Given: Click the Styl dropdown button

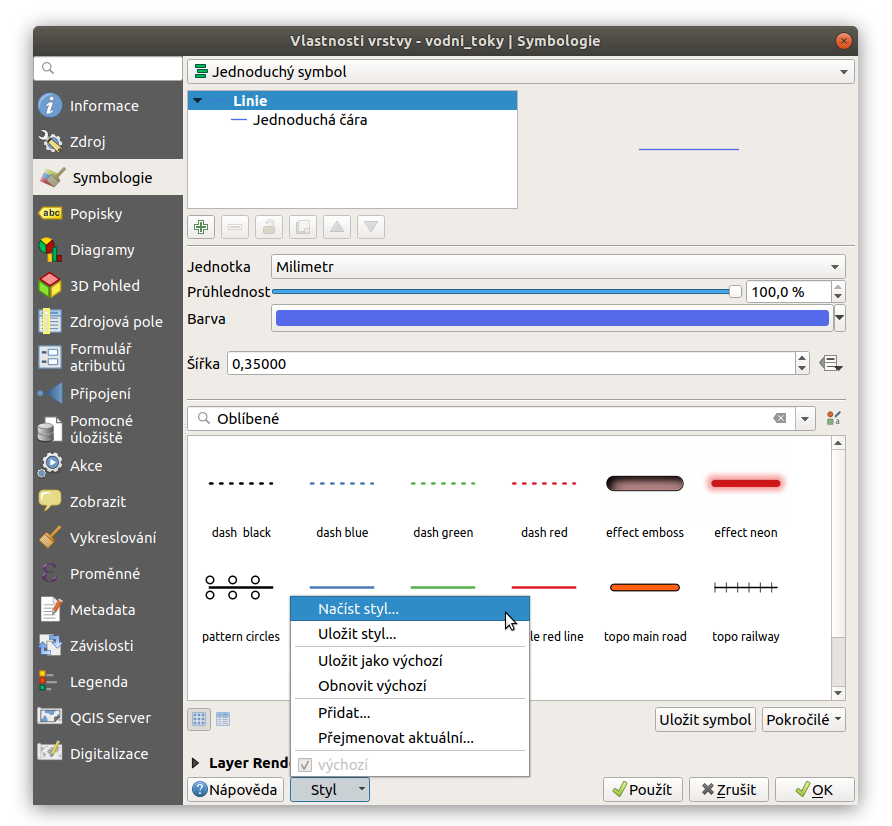Looking at the screenshot, I should pos(330,790).
